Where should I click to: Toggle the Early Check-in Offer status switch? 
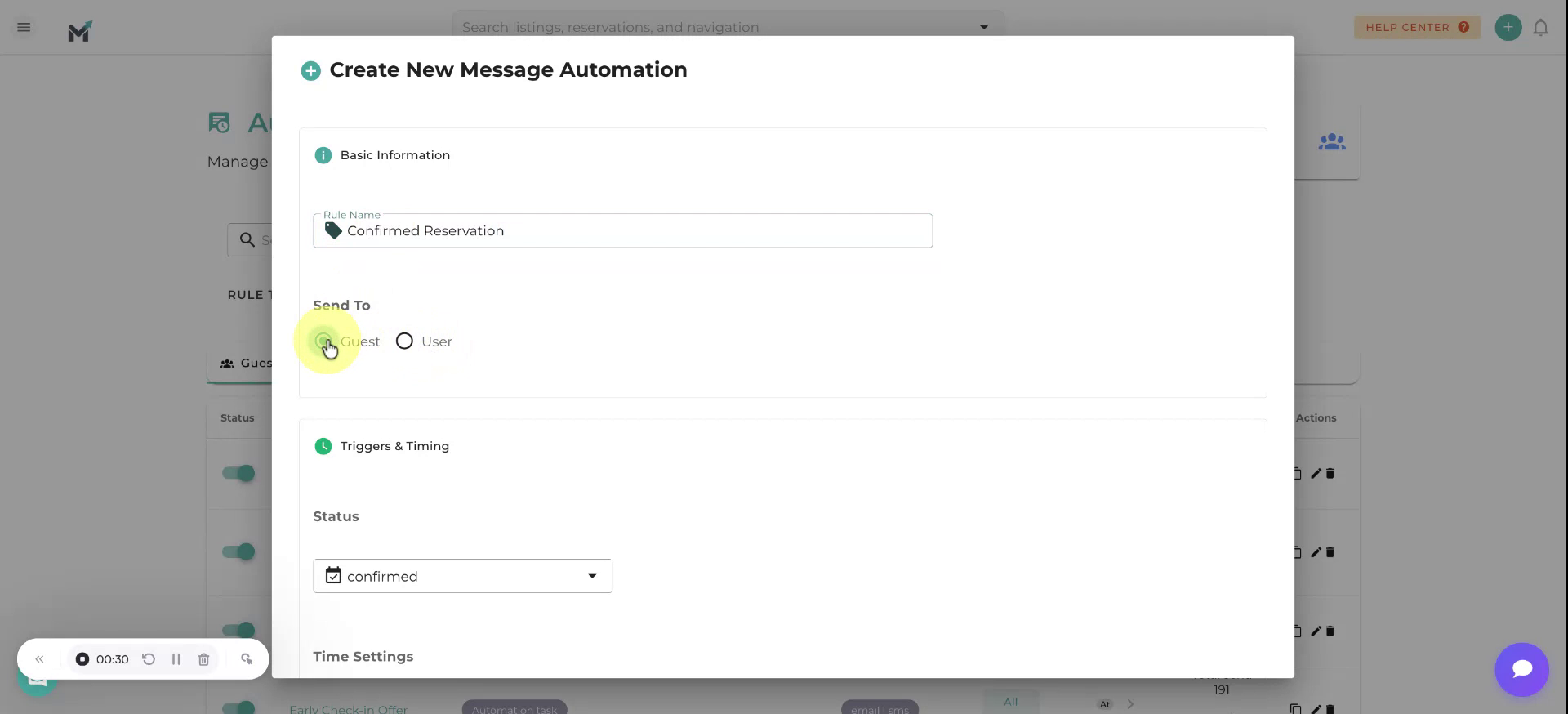coord(239,707)
